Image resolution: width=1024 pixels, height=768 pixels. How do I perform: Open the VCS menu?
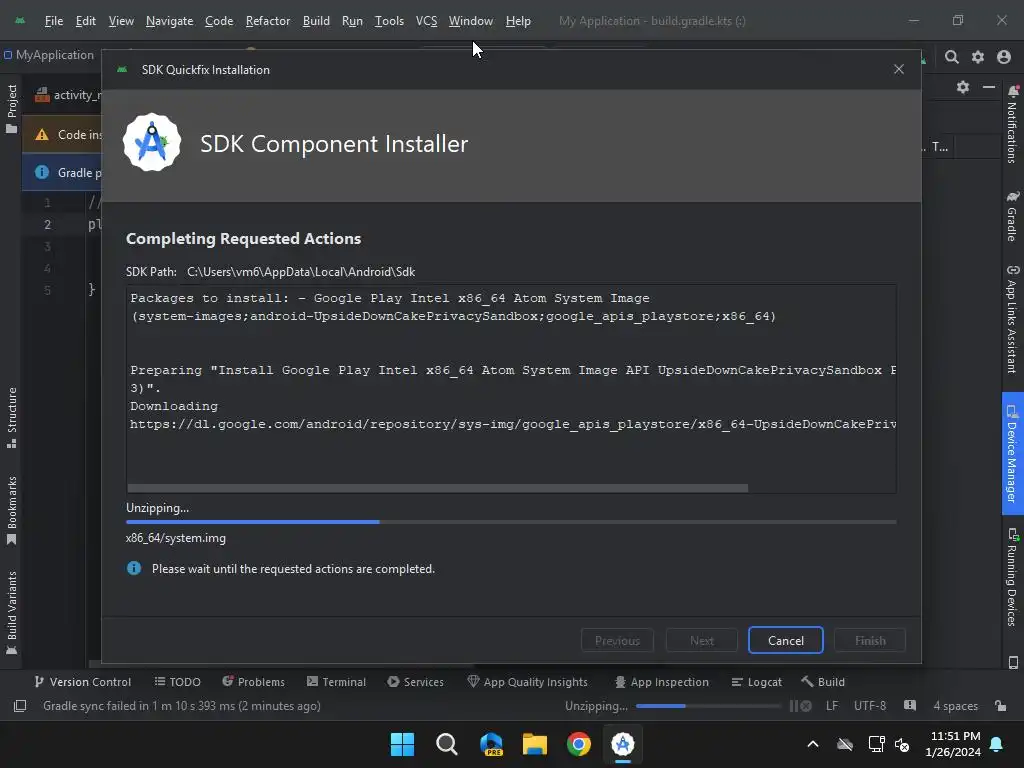point(426,21)
